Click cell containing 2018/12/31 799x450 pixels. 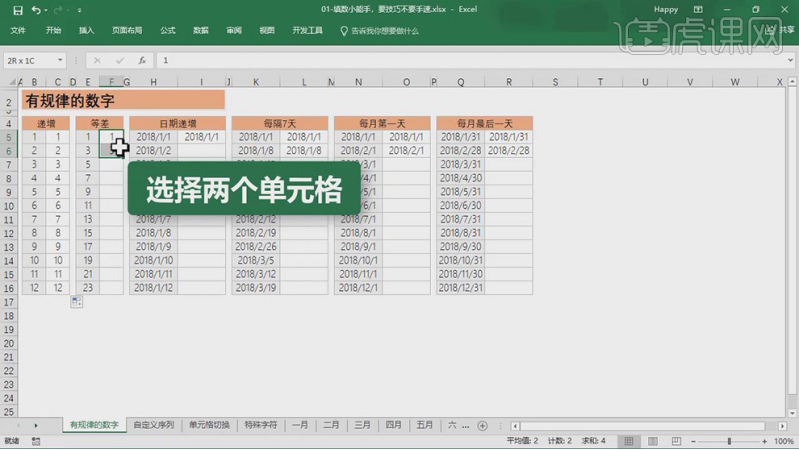pos(461,288)
